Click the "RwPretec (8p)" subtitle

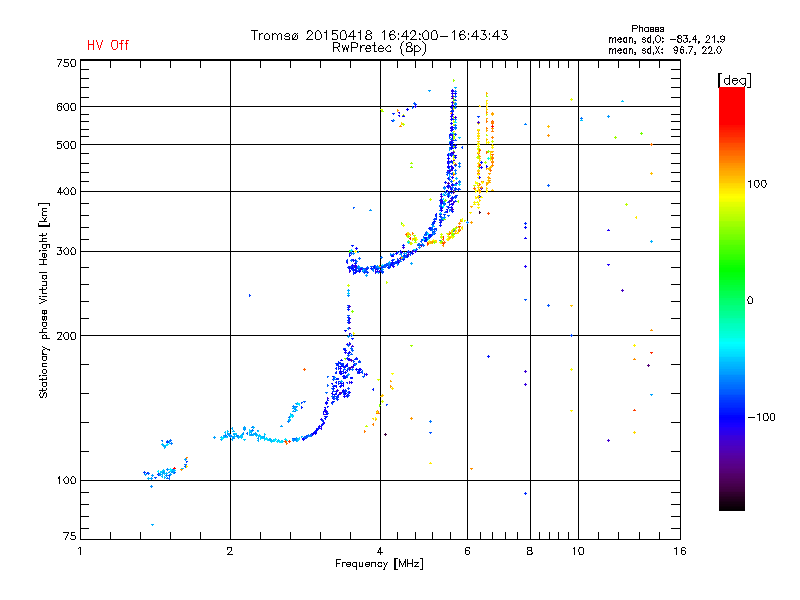coord(379,48)
